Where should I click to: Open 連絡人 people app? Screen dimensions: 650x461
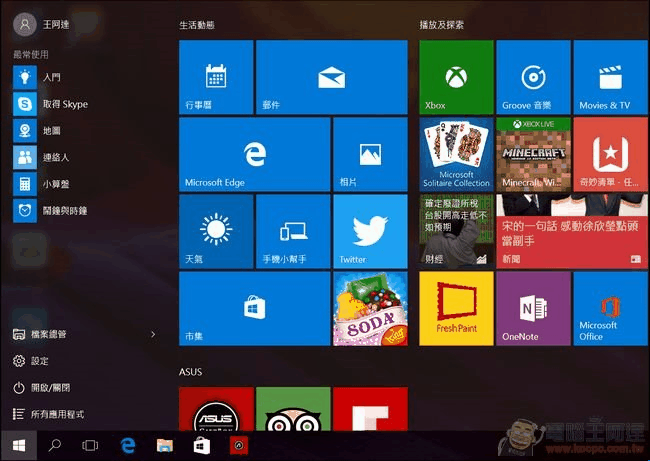tap(41, 157)
